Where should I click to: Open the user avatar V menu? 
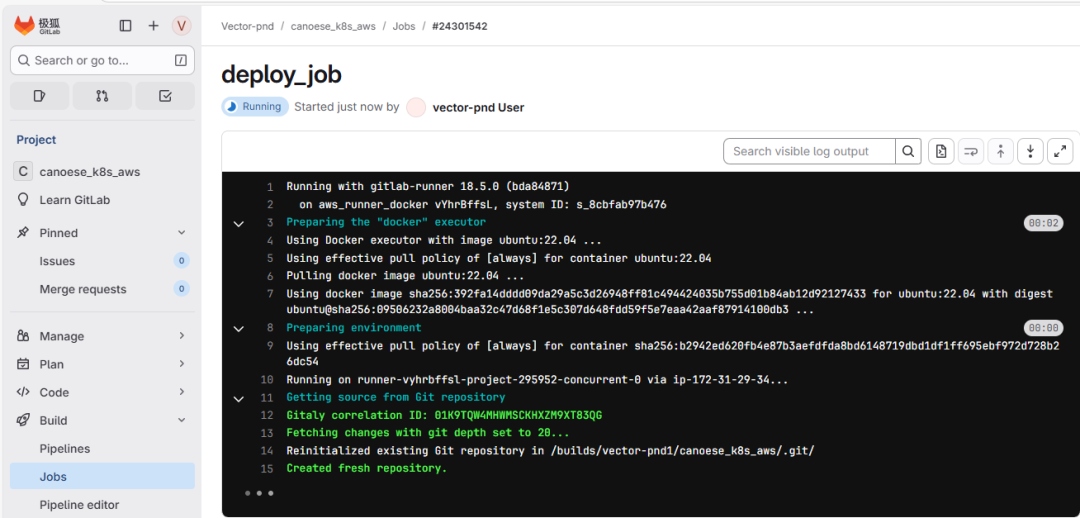pos(181,25)
